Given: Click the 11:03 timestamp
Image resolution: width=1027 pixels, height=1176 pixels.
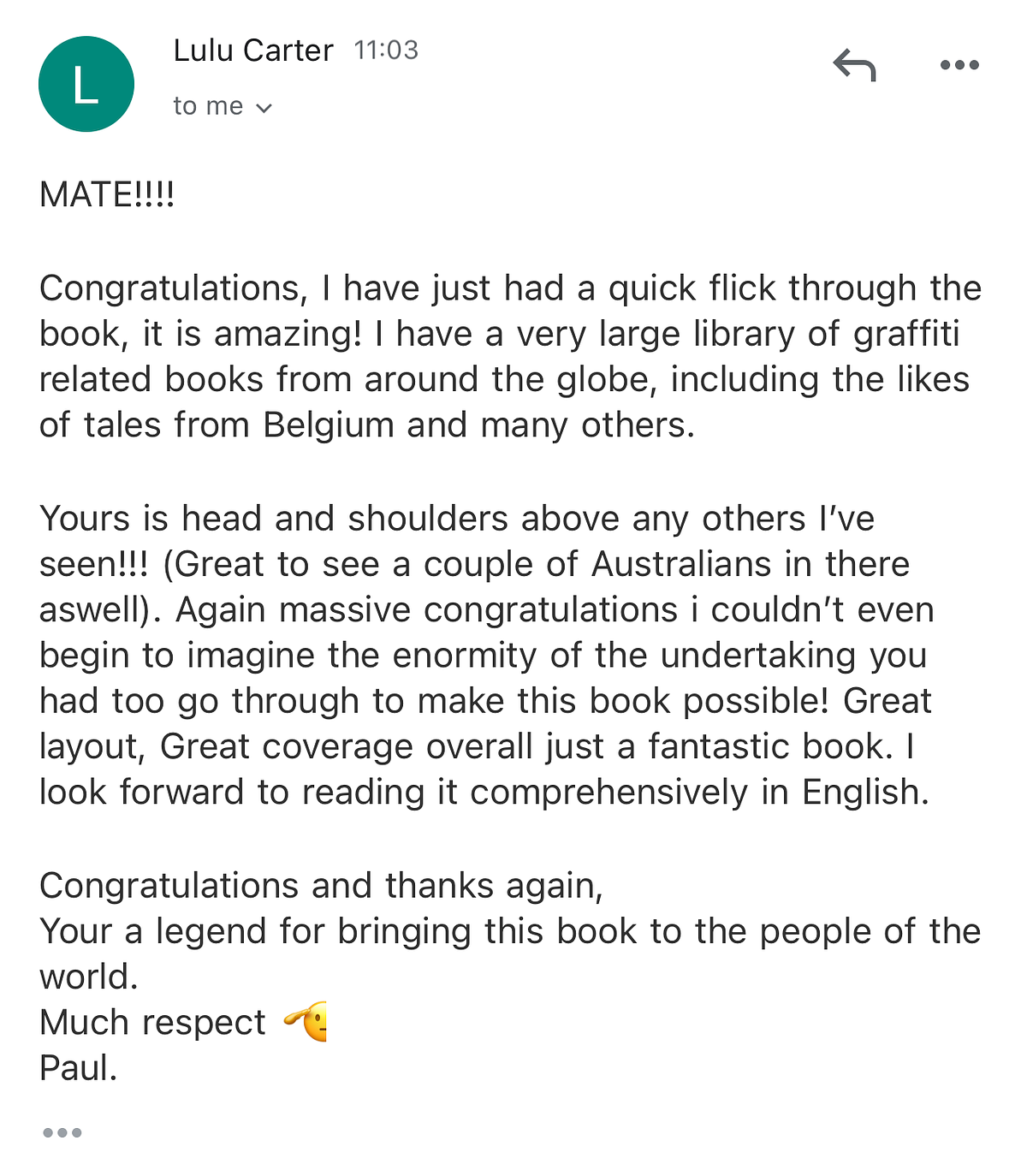Looking at the screenshot, I should point(386,50).
